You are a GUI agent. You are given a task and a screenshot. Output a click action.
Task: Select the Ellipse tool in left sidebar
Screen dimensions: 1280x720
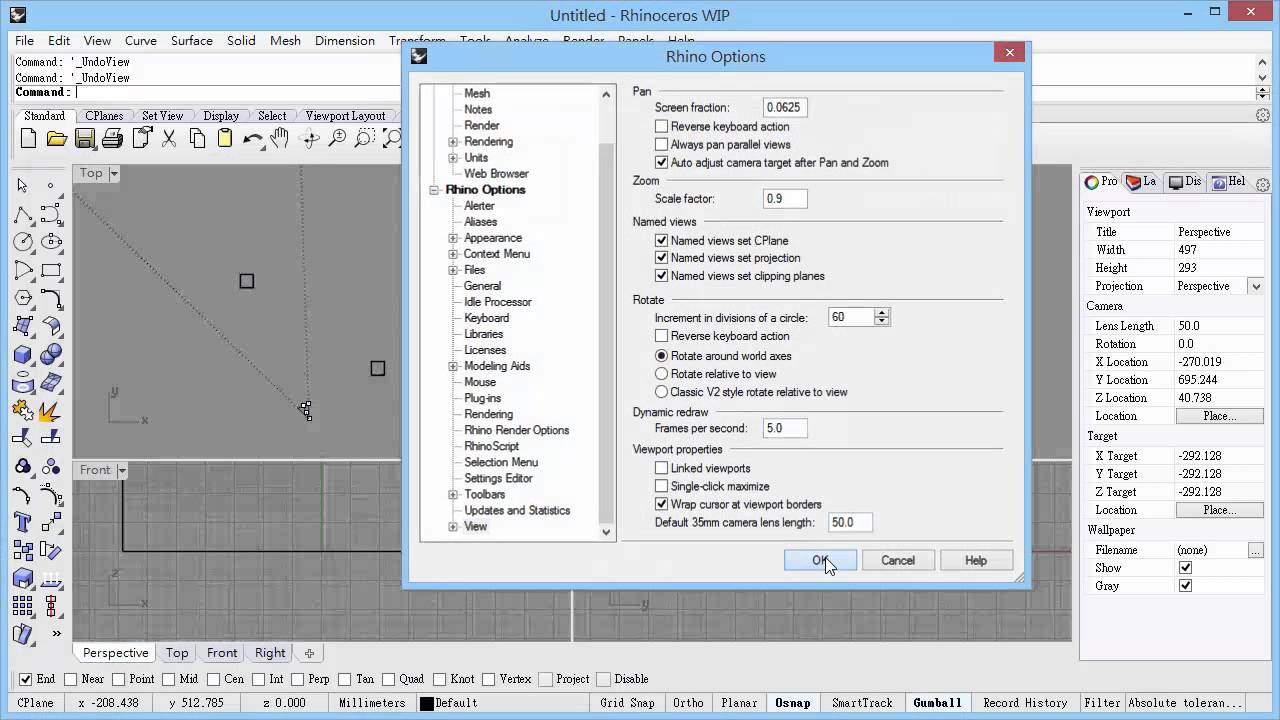tap(51, 241)
